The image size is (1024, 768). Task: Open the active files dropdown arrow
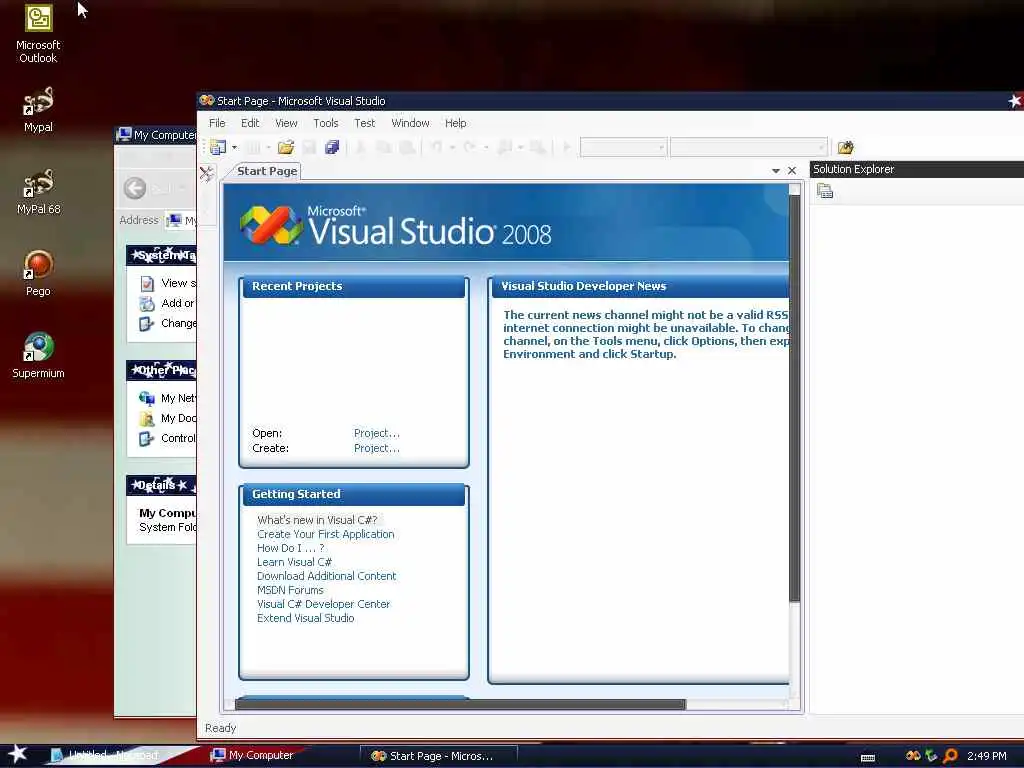tap(776, 171)
